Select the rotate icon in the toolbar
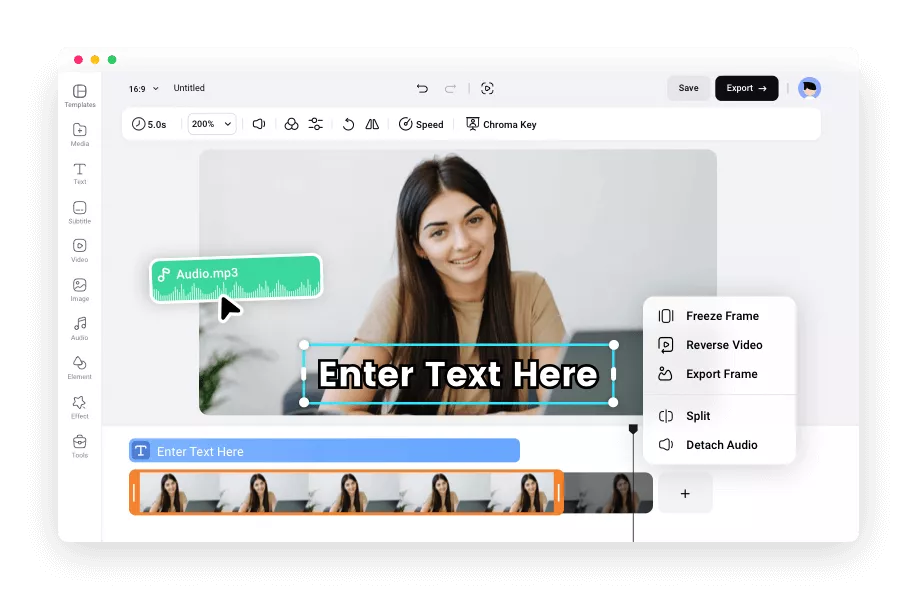This screenshot has height=614, width=918. (x=348, y=124)
